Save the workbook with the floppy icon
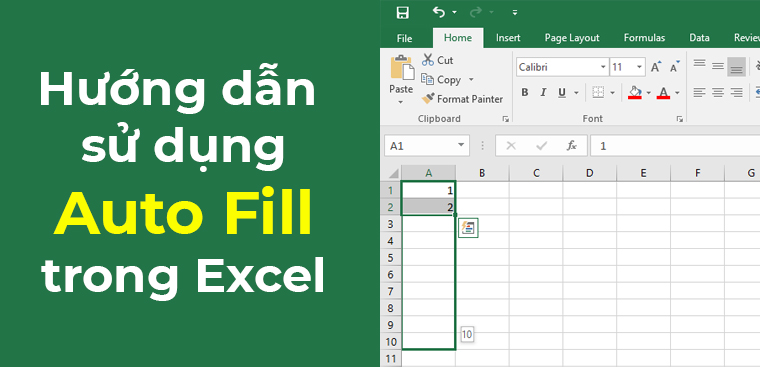The height and width of the screenshot is (367, 760). 402,13
